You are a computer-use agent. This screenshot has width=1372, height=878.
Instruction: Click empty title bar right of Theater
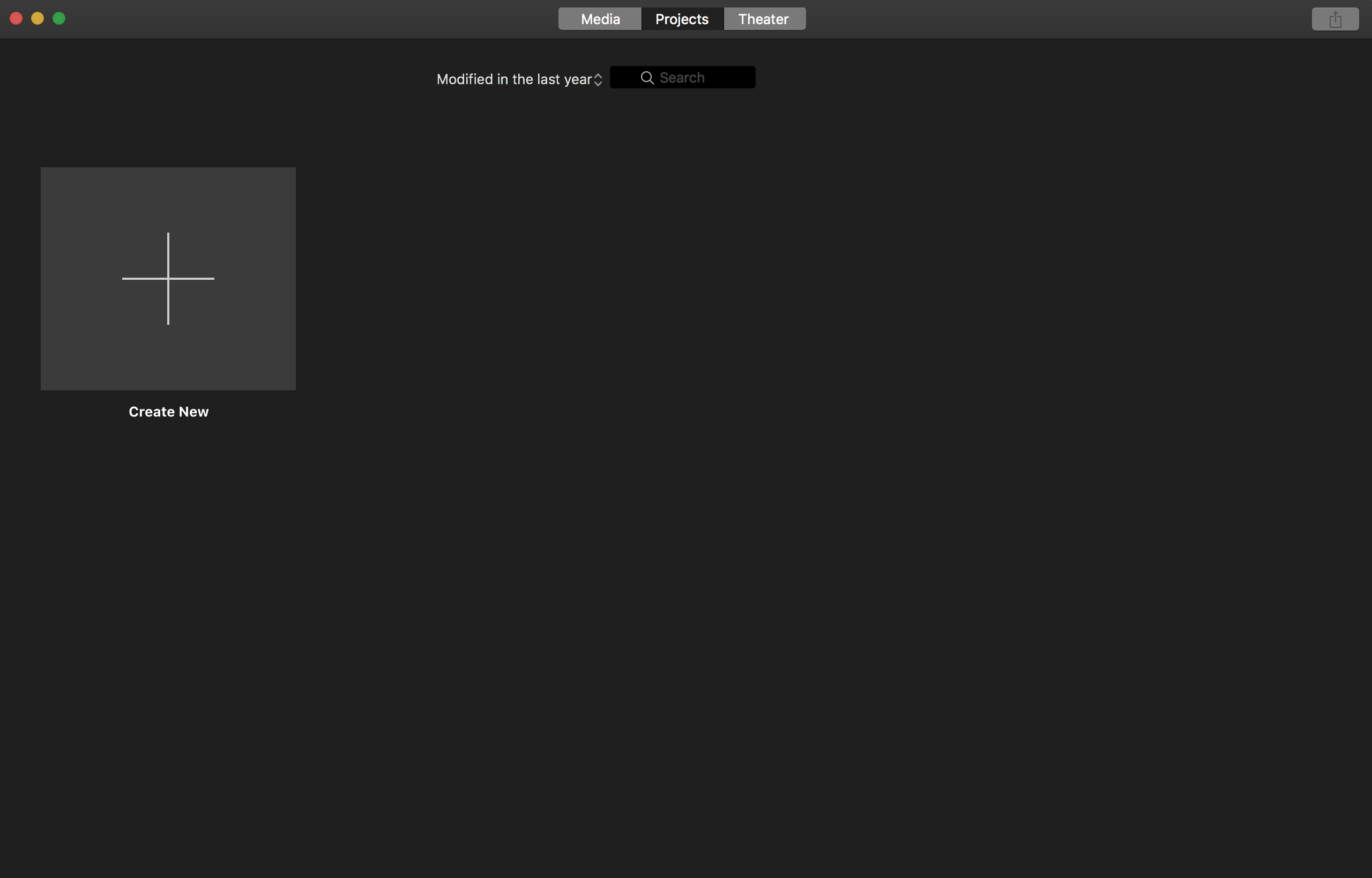[1055, 19]
